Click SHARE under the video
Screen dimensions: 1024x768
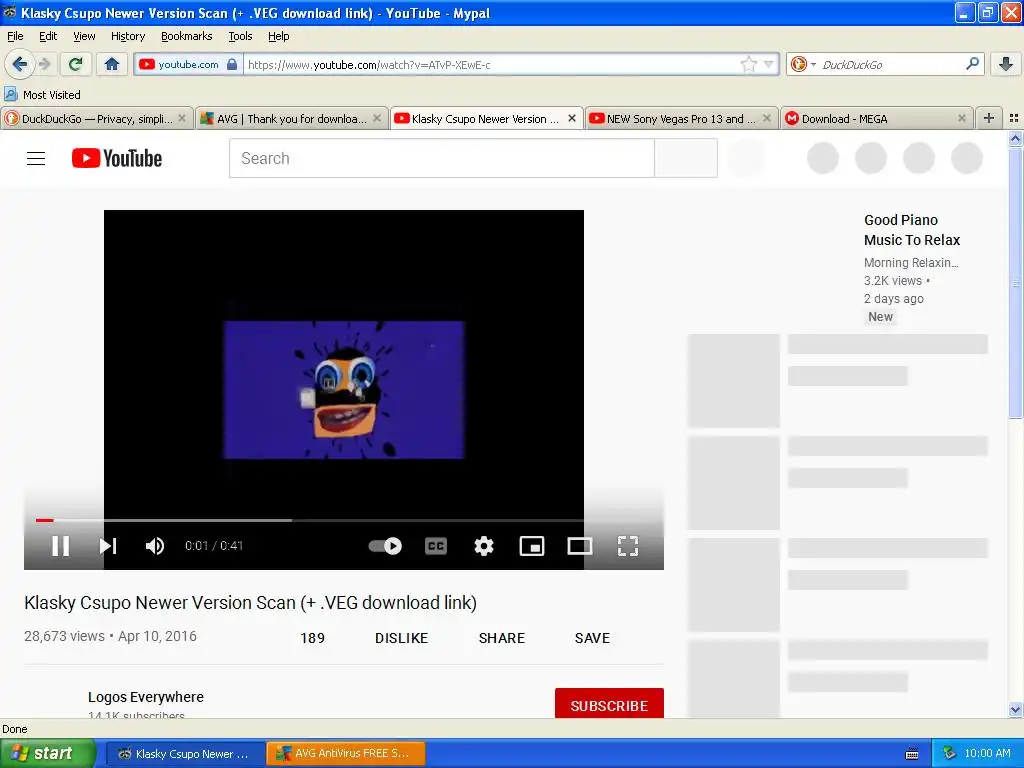tap(502, 638)
